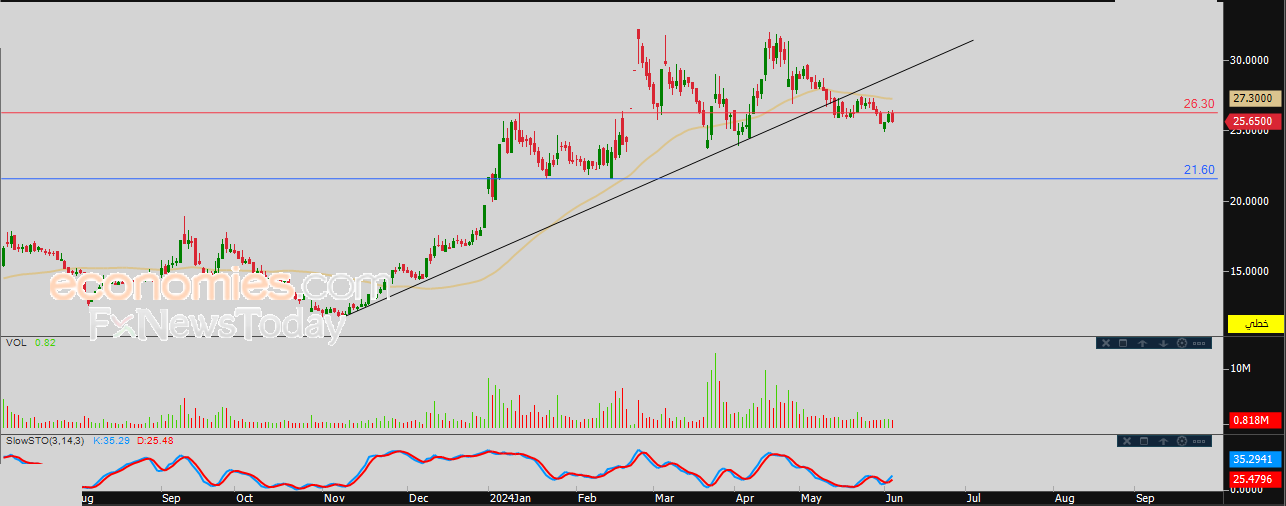The image size is (1286, 506).
Task: Open SlowSTO indicator settings gear
Action: (x=1183, y=441)
